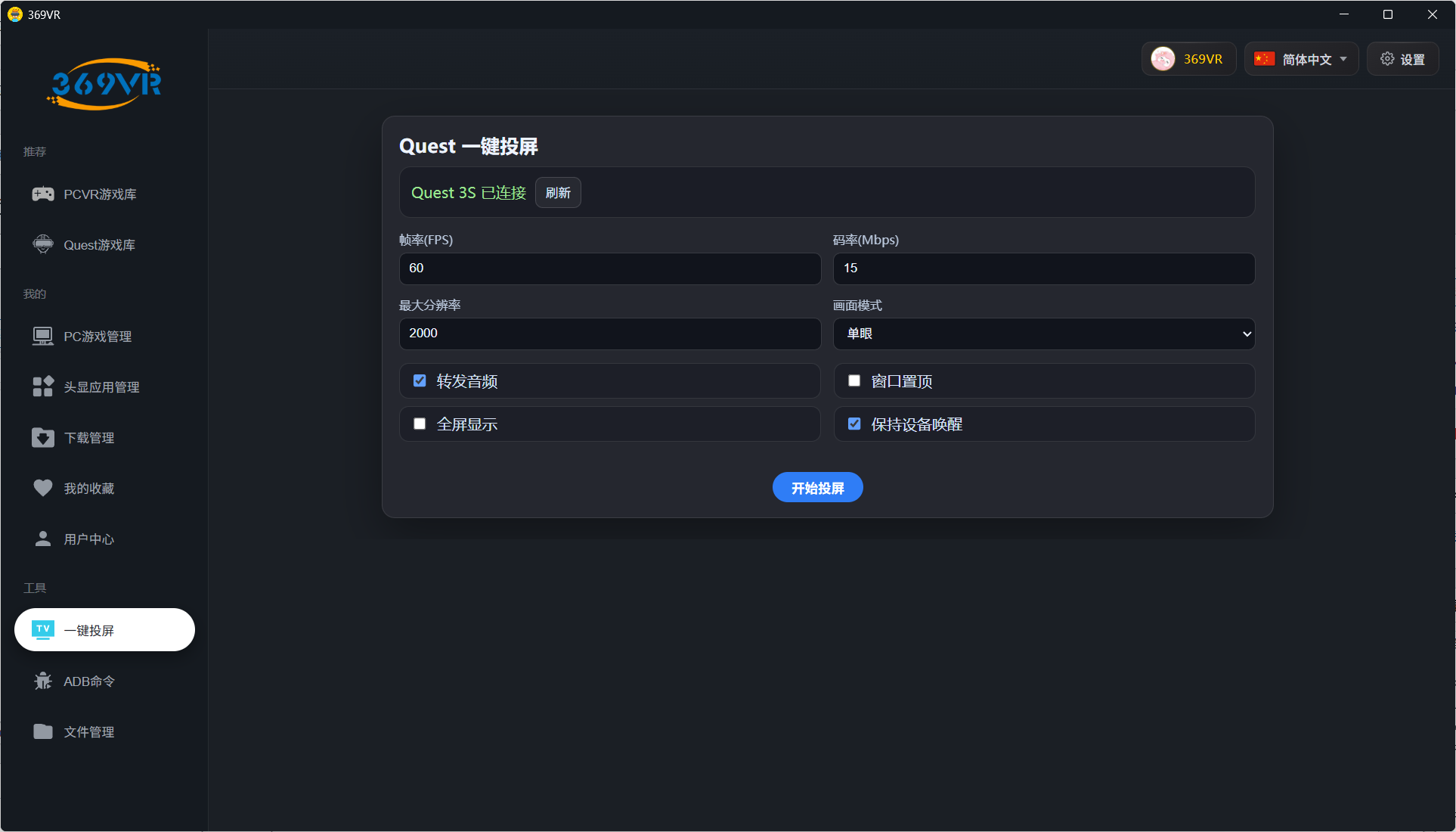Screen dimensions: 1456x832
Task: Uncheck 保持设备唤醒
Action: [x=853, y=424]
